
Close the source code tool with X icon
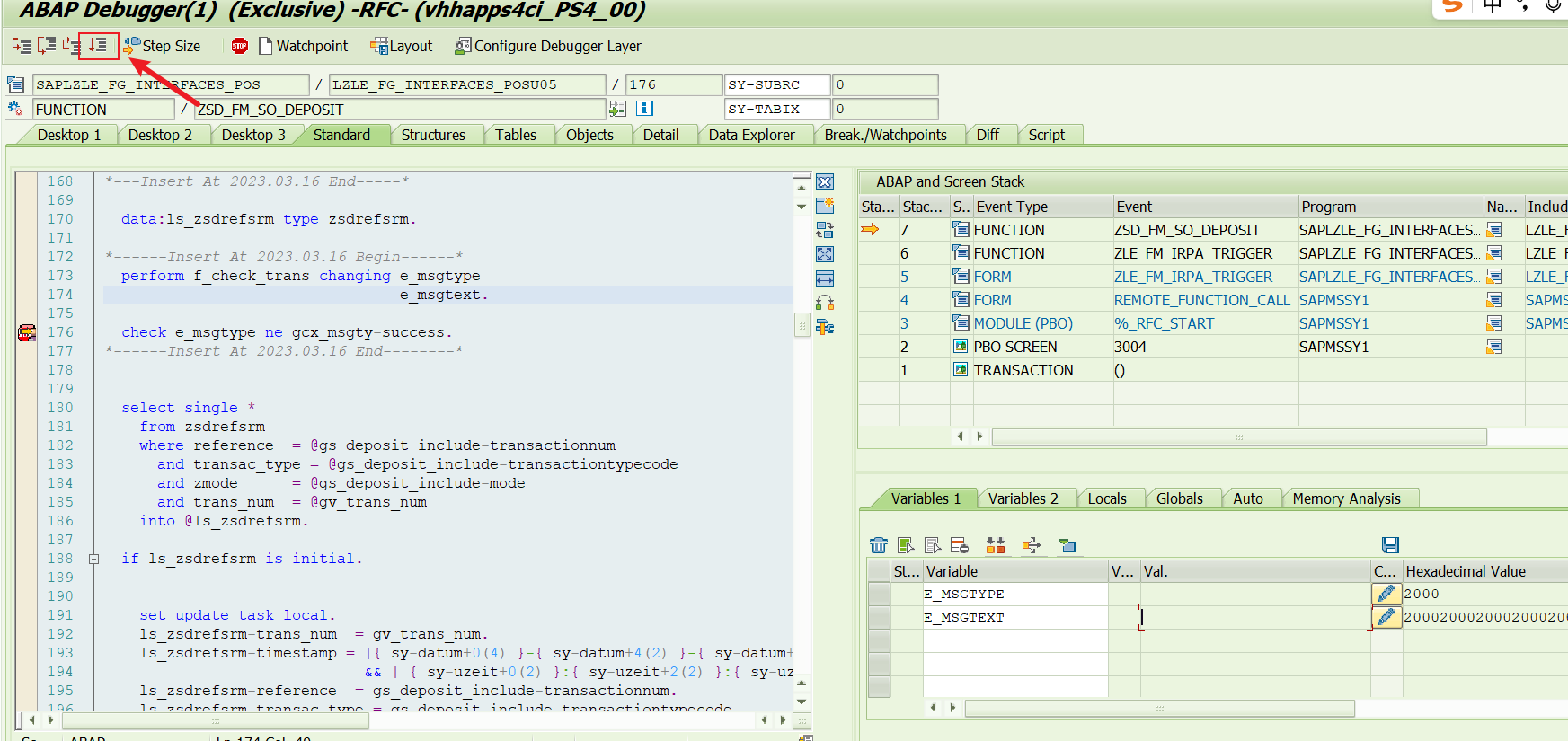825,181
